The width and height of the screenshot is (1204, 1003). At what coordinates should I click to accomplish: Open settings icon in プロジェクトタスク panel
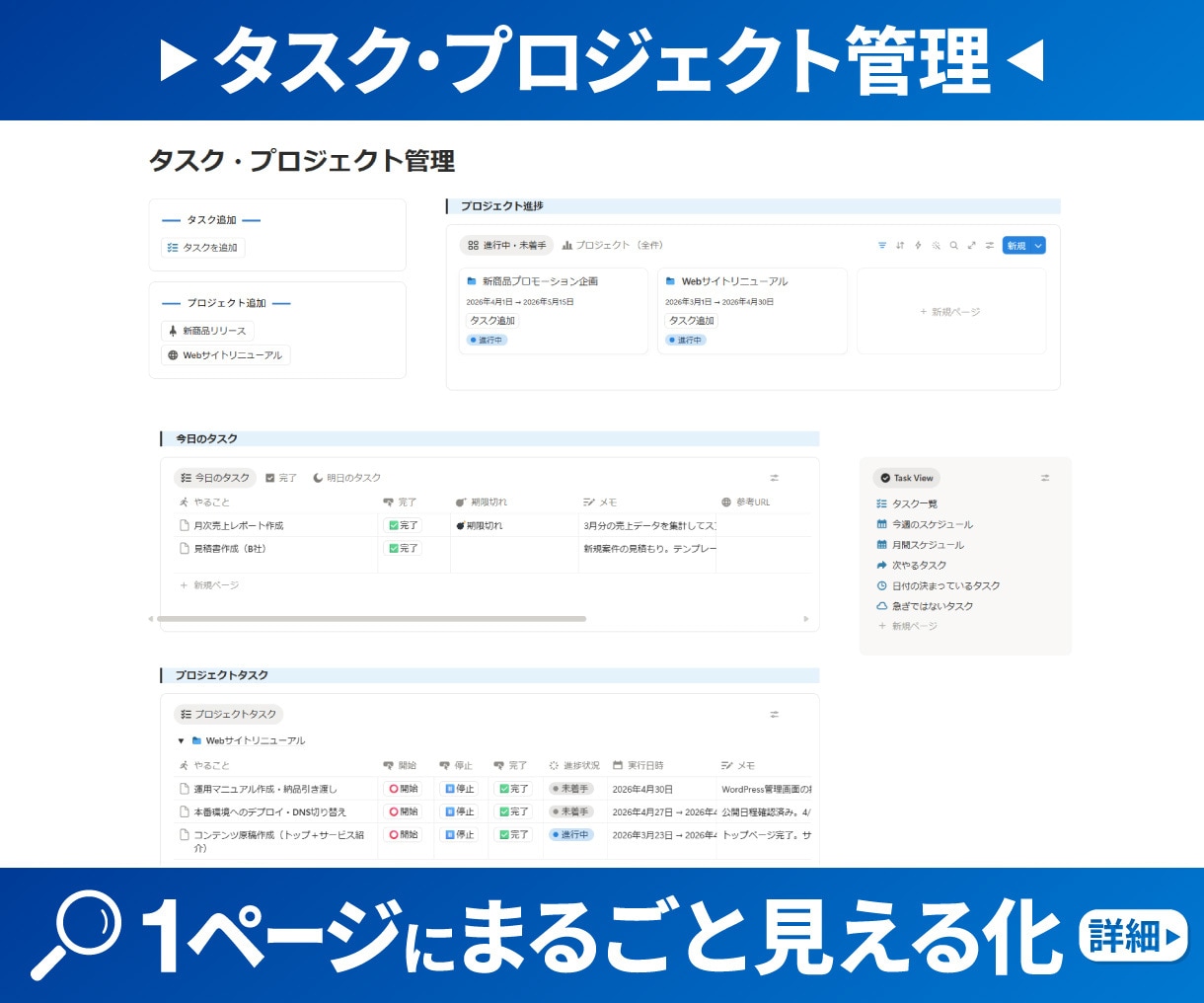(775, 715)
